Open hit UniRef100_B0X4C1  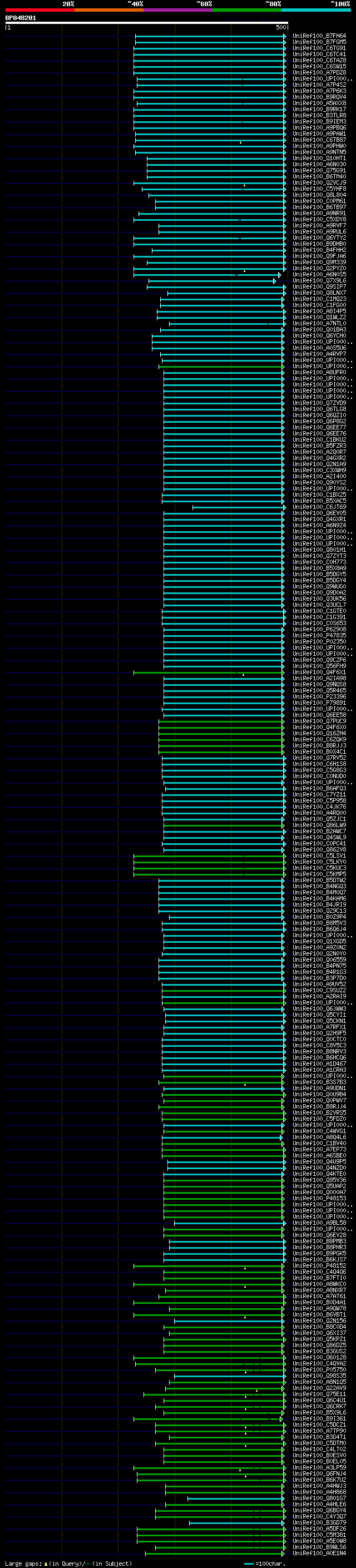tap(319, 752)
